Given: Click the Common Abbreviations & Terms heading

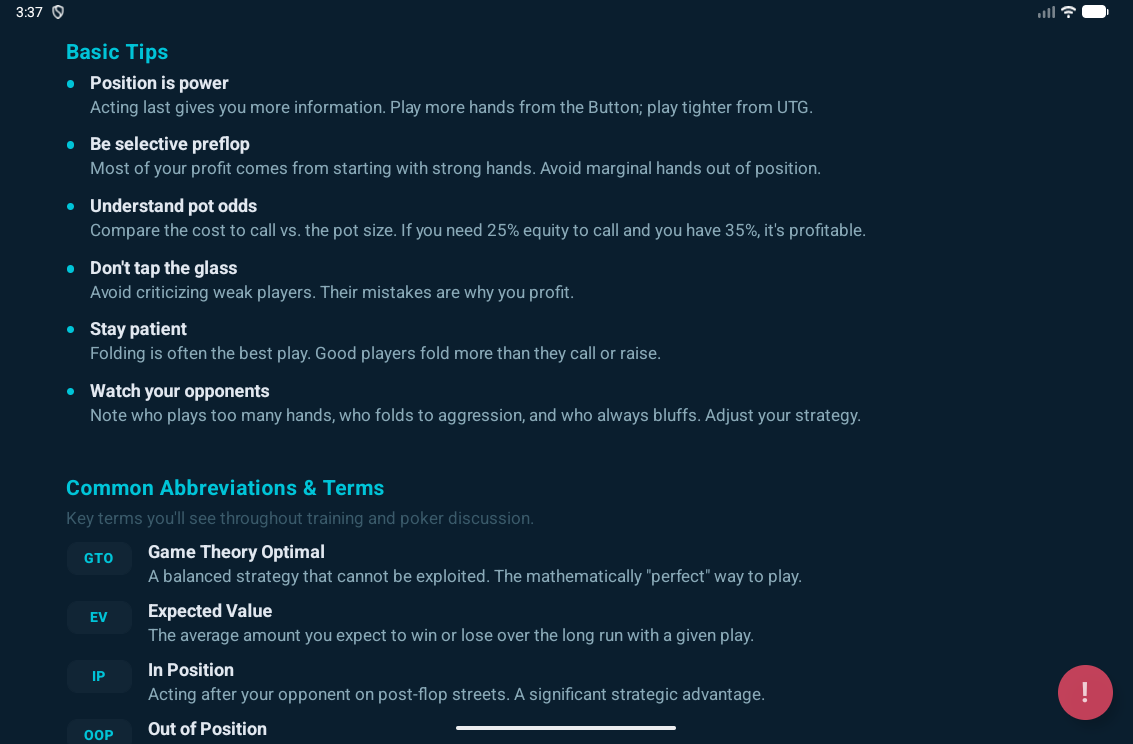Looking at the screenshot, I should pos(225,488).
